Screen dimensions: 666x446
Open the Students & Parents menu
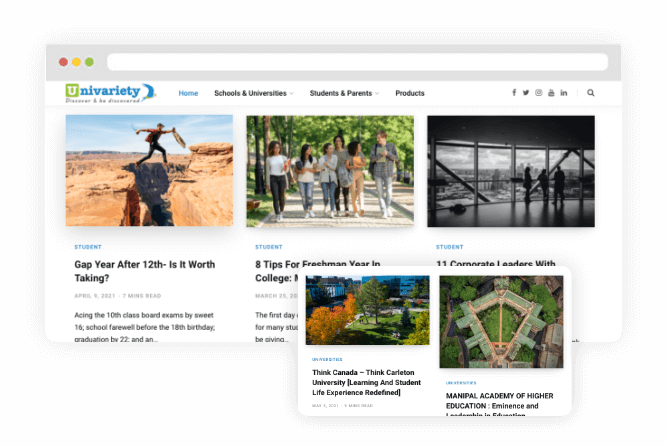point(344,93)
